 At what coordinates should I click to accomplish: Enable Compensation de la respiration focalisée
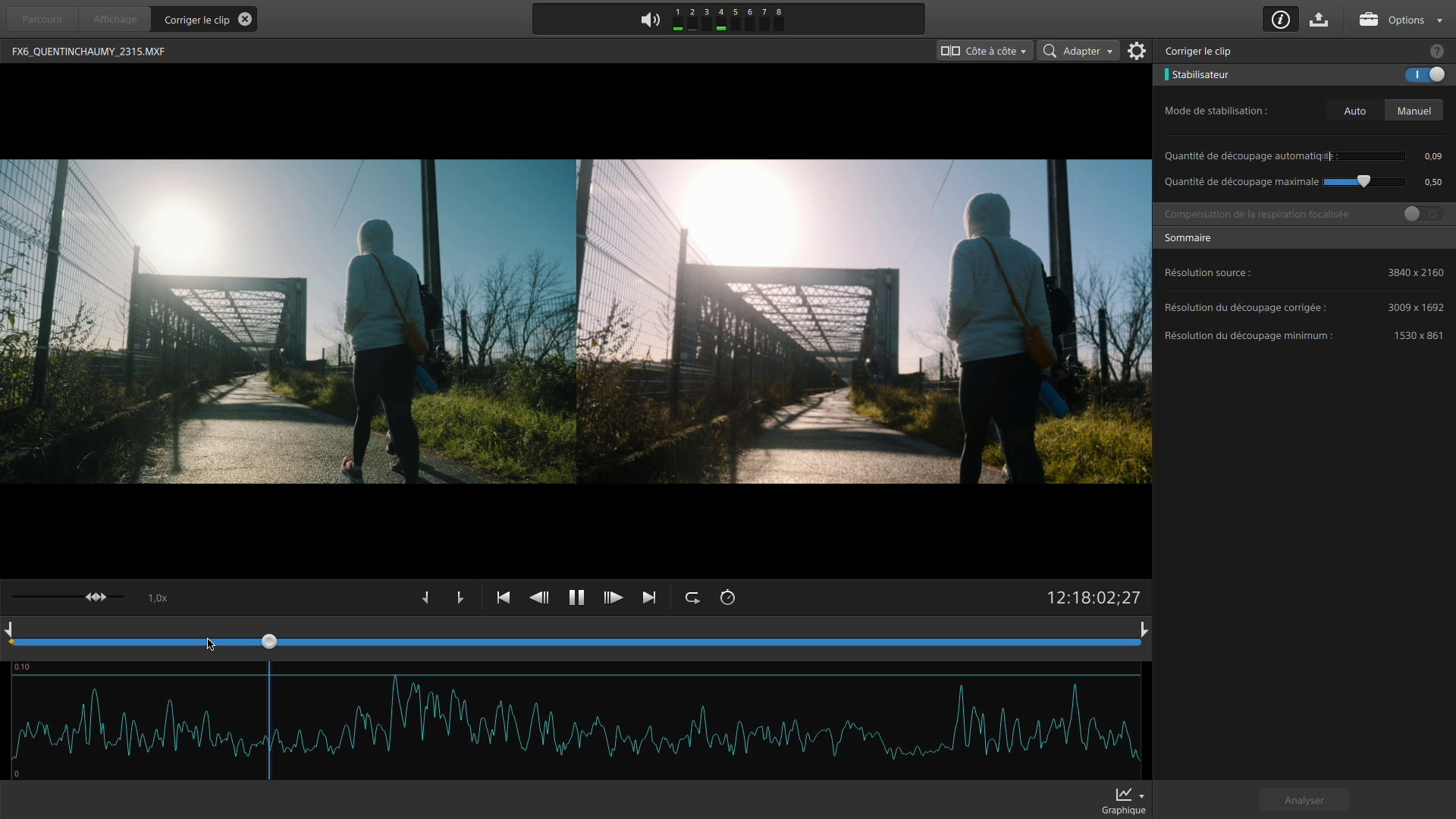pyautogui.click(x=1423, y=214)
